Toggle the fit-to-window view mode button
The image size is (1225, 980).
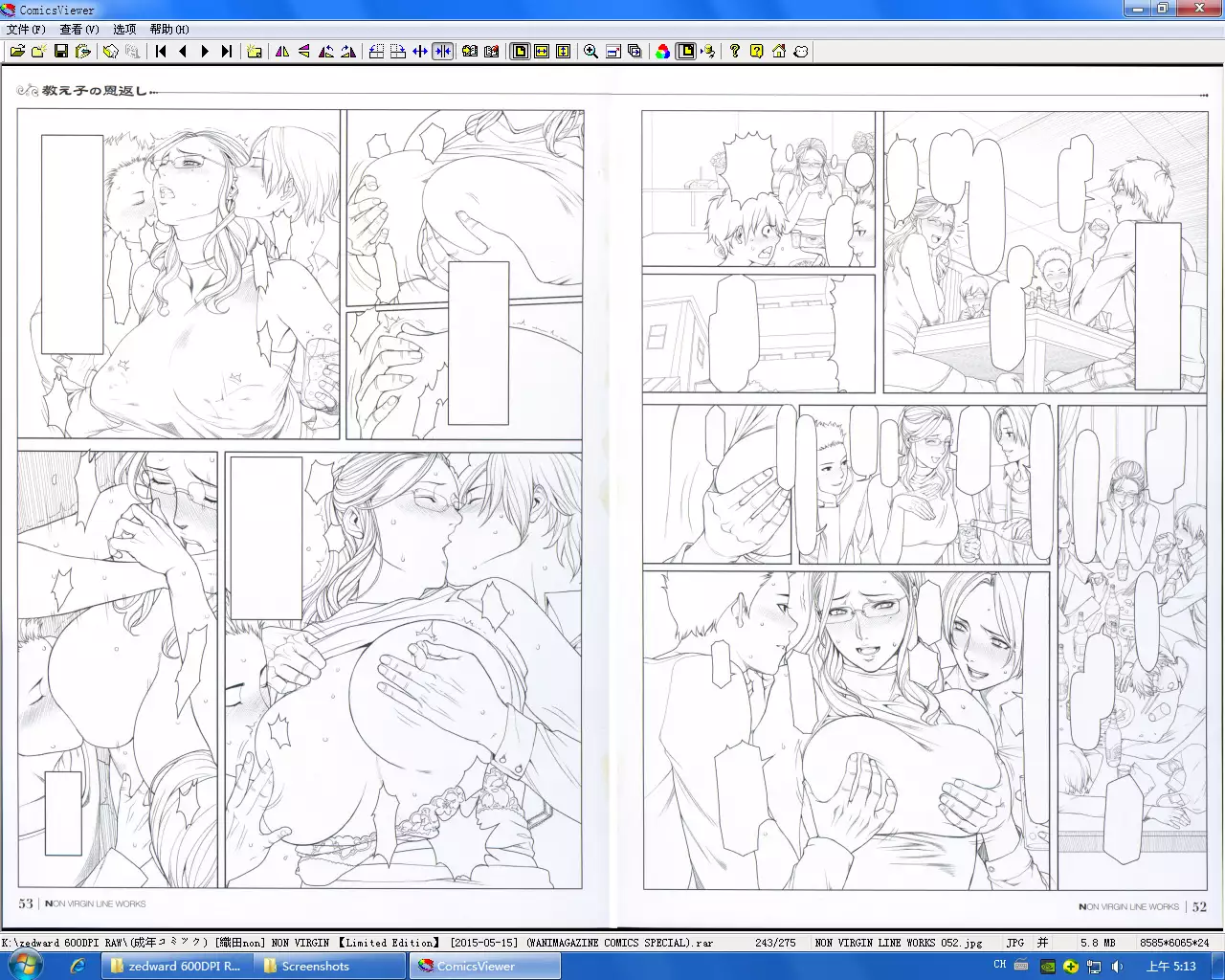tap(520, 52)
